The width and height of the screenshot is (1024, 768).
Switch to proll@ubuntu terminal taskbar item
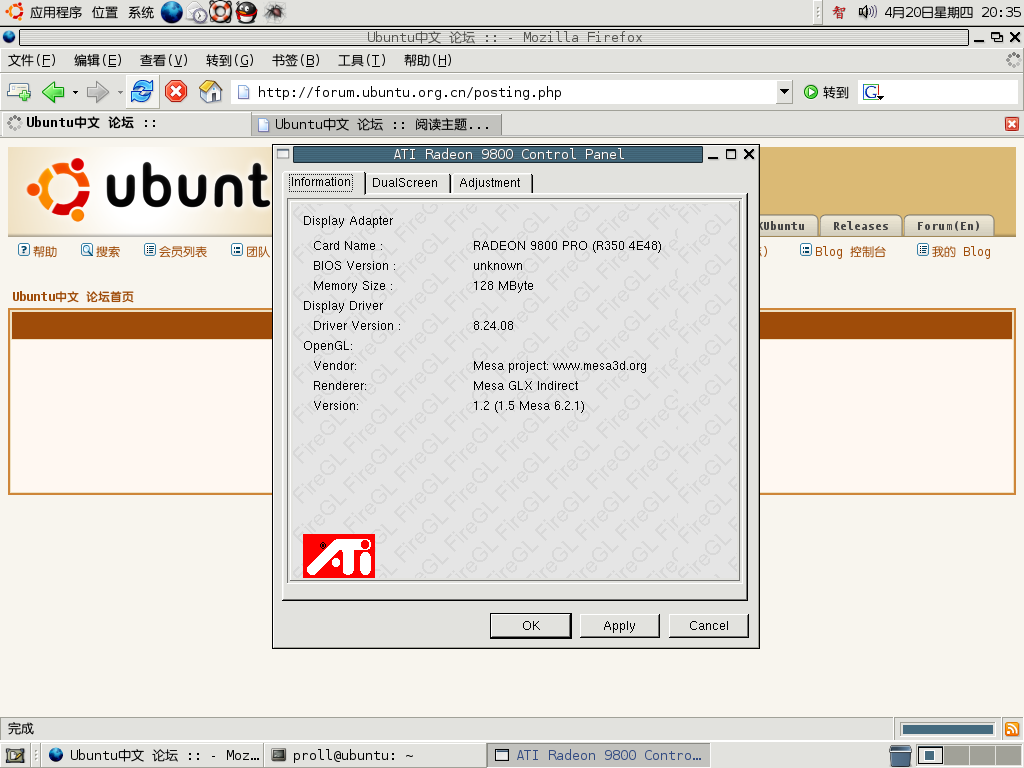[376, 756]
